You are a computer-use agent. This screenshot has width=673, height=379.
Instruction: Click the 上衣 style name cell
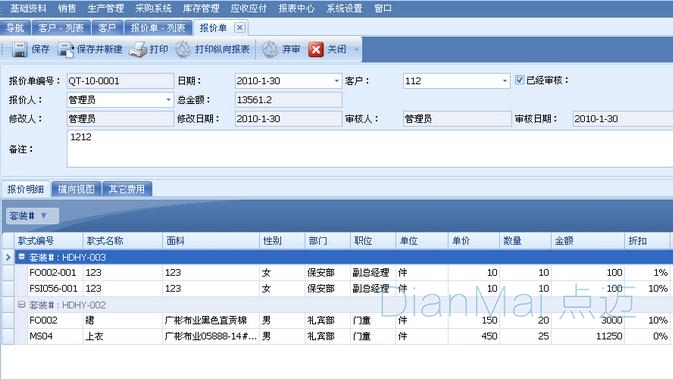point(123,336)
